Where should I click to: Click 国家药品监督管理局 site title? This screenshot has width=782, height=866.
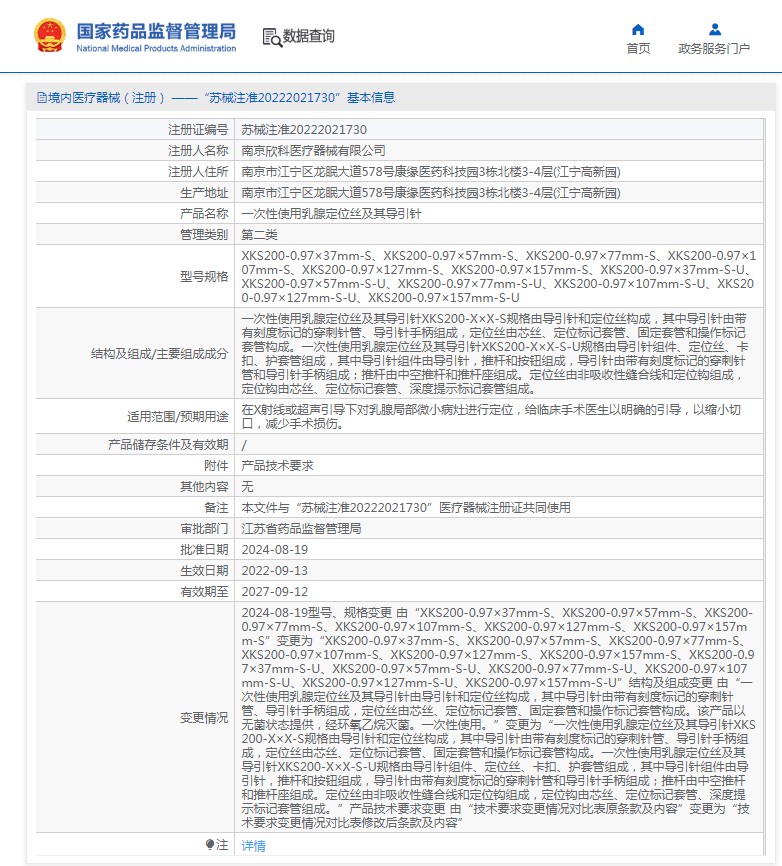[x=156, y=31]
